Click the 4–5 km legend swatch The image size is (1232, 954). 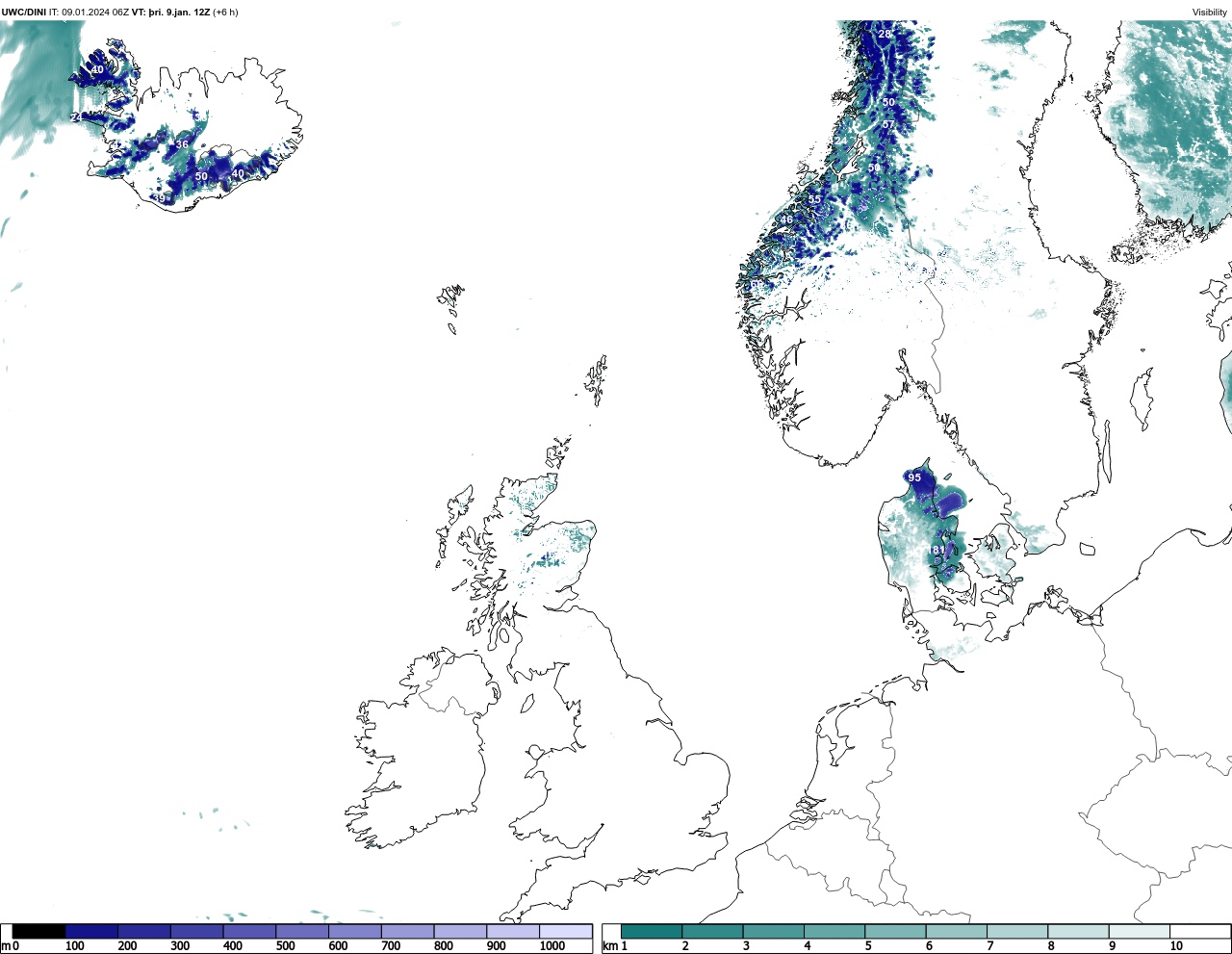834,932
